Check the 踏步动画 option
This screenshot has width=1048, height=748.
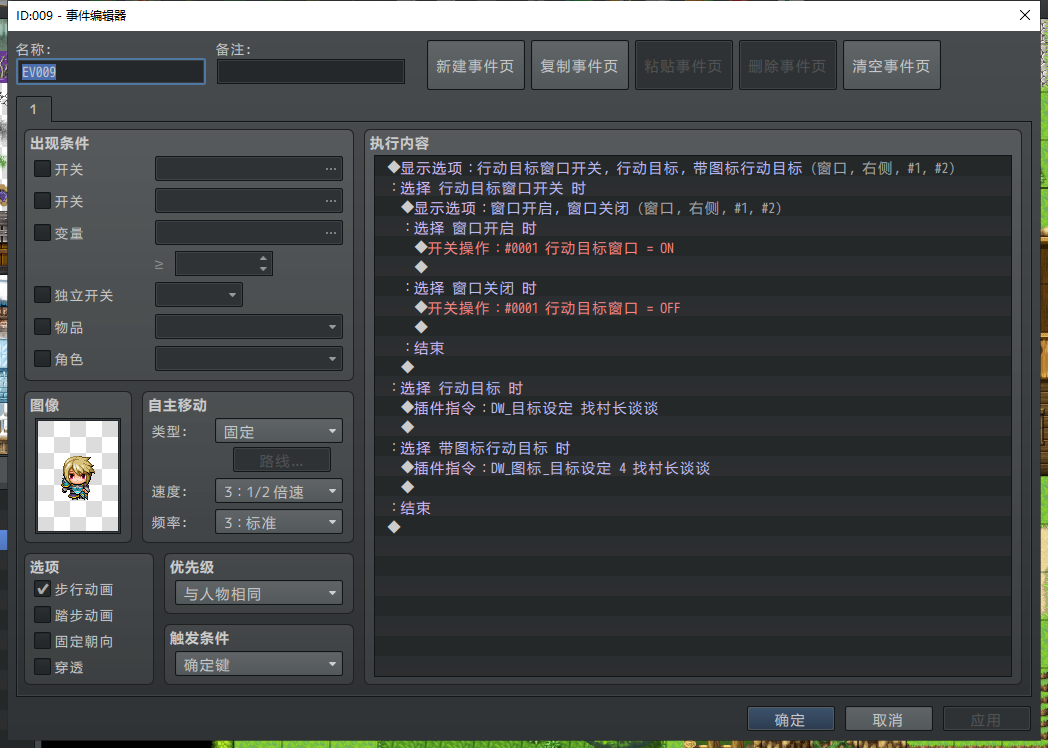point(42,615)
